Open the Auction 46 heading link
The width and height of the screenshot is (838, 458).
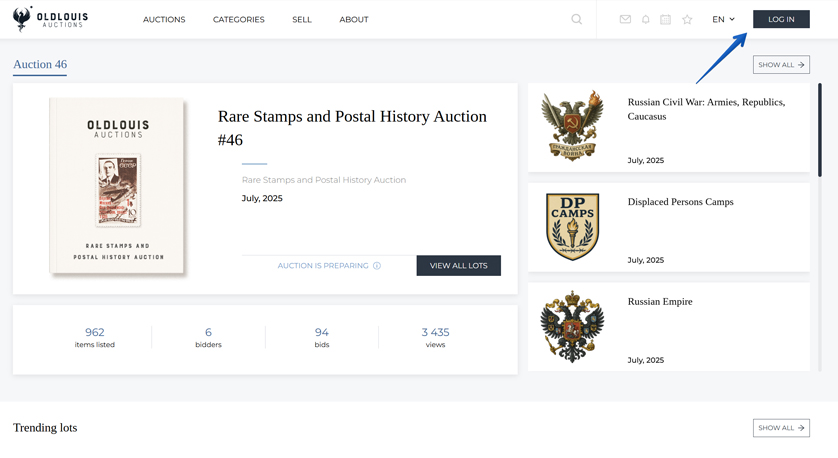[x=40, y=64]
